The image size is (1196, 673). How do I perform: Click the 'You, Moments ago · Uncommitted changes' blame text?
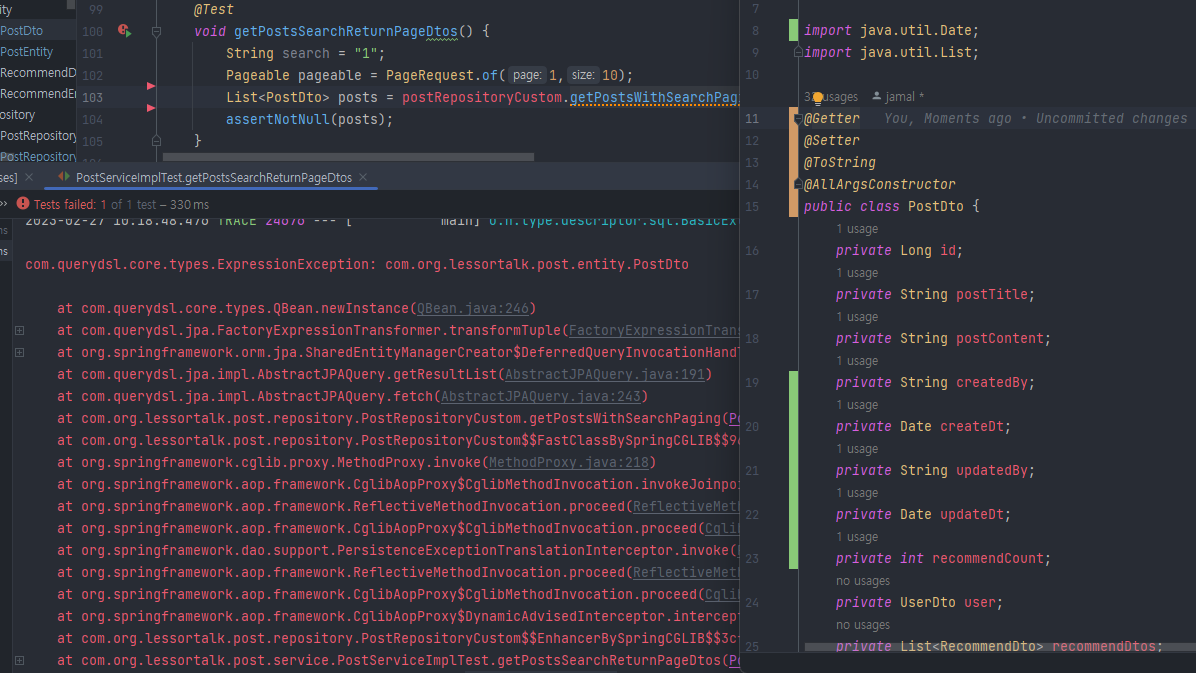pyautogui.click(x=1035, y=118)
